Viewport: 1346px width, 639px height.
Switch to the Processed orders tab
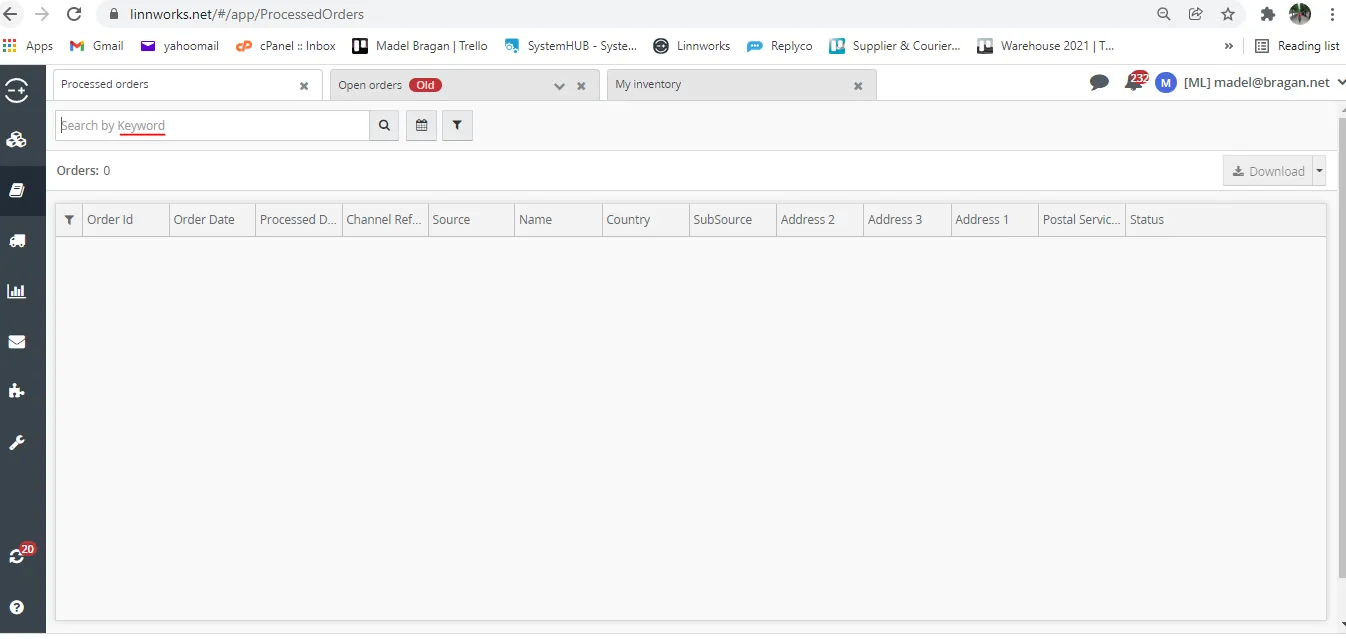[187, 85]
